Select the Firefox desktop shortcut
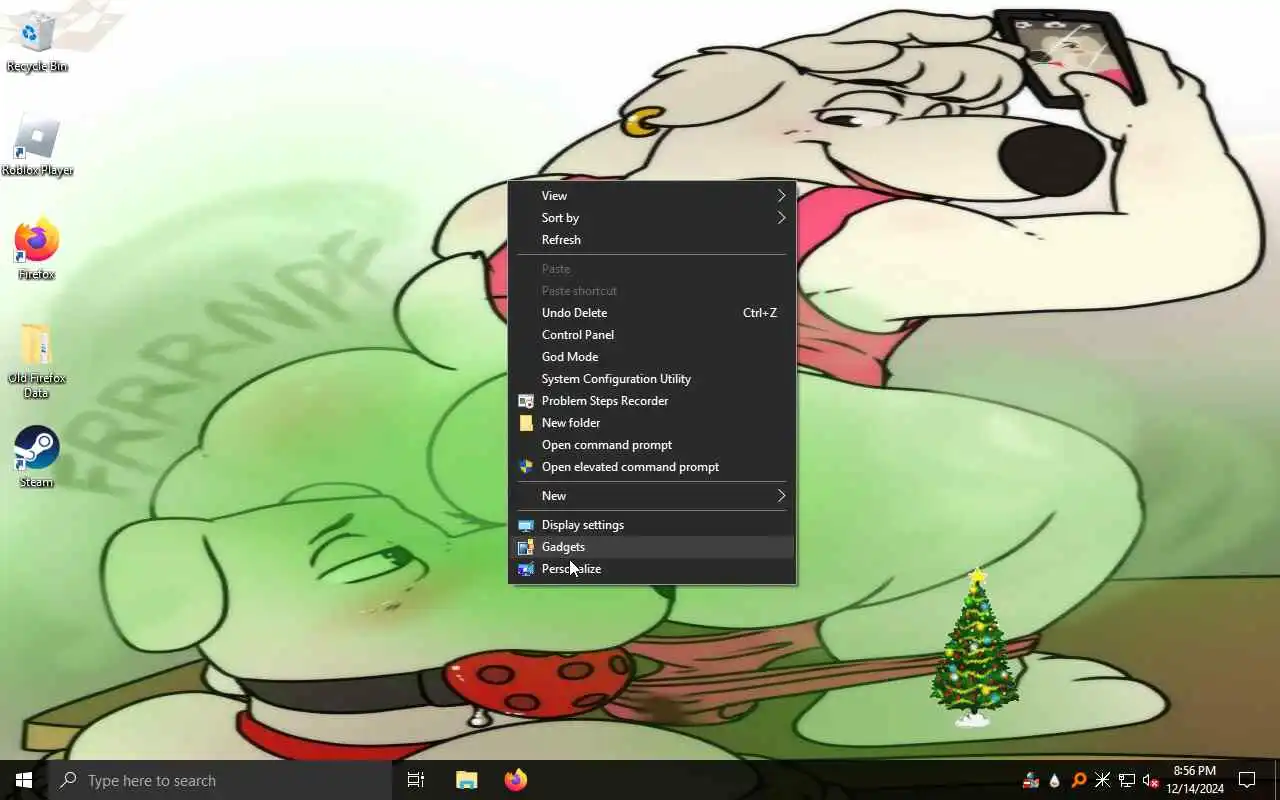The image size is (1280, 800). pyautogui.click(x=37, y=250)
